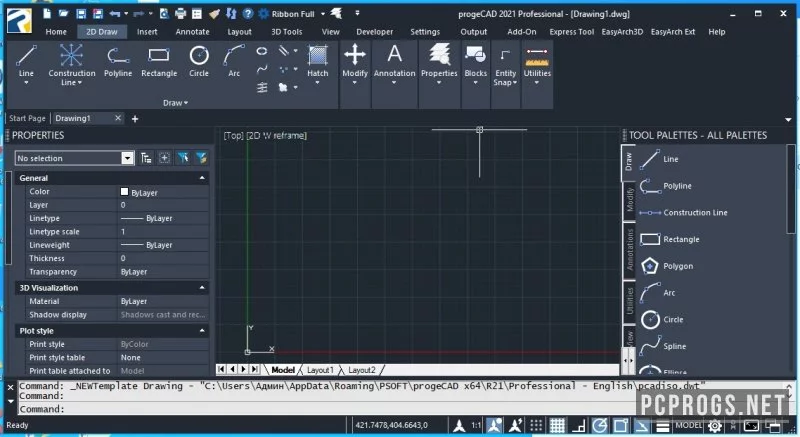Click the Command input line
800x437 pixels.
click(327, 409)
